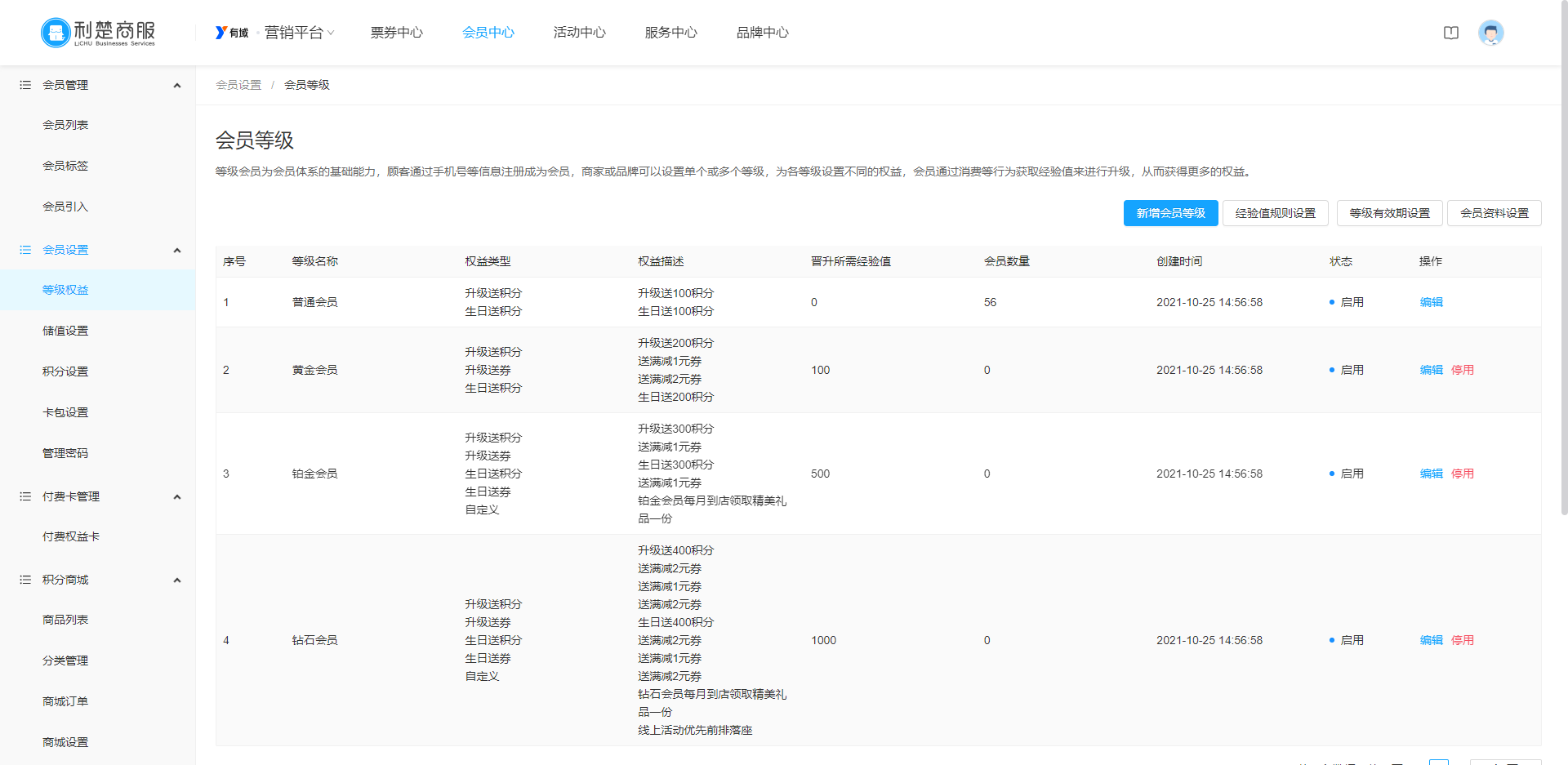Click the 创建时间 column header
This screenshot has width=1568, height=765.
click(x=1179, y=261)
